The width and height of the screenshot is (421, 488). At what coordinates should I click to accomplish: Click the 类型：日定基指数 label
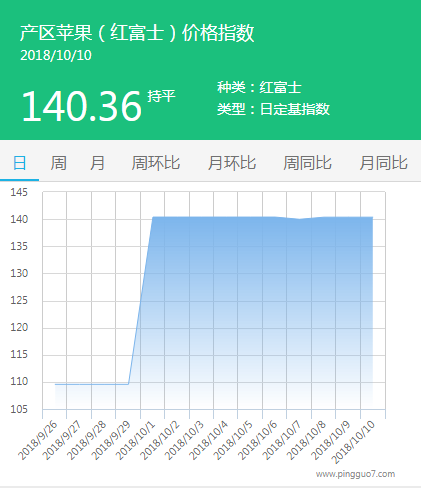click(273, 109)
